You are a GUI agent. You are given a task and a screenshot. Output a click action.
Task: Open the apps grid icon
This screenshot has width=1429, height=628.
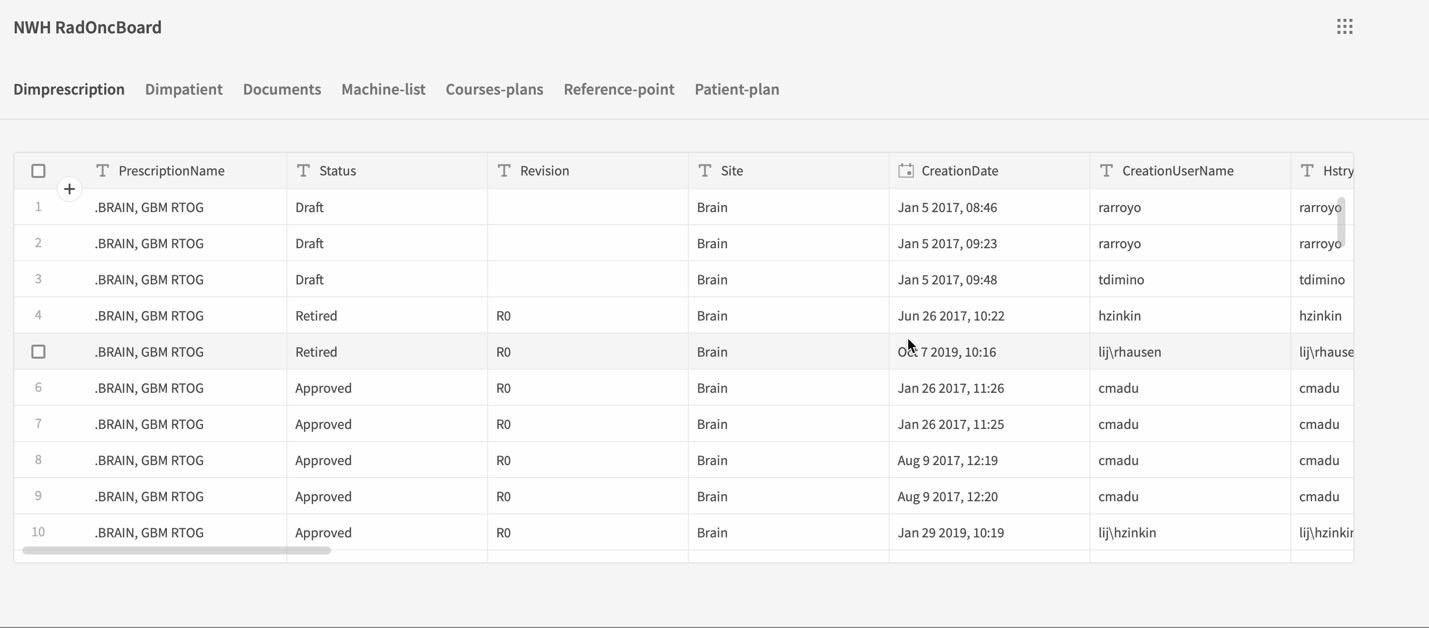point(1345,27)
